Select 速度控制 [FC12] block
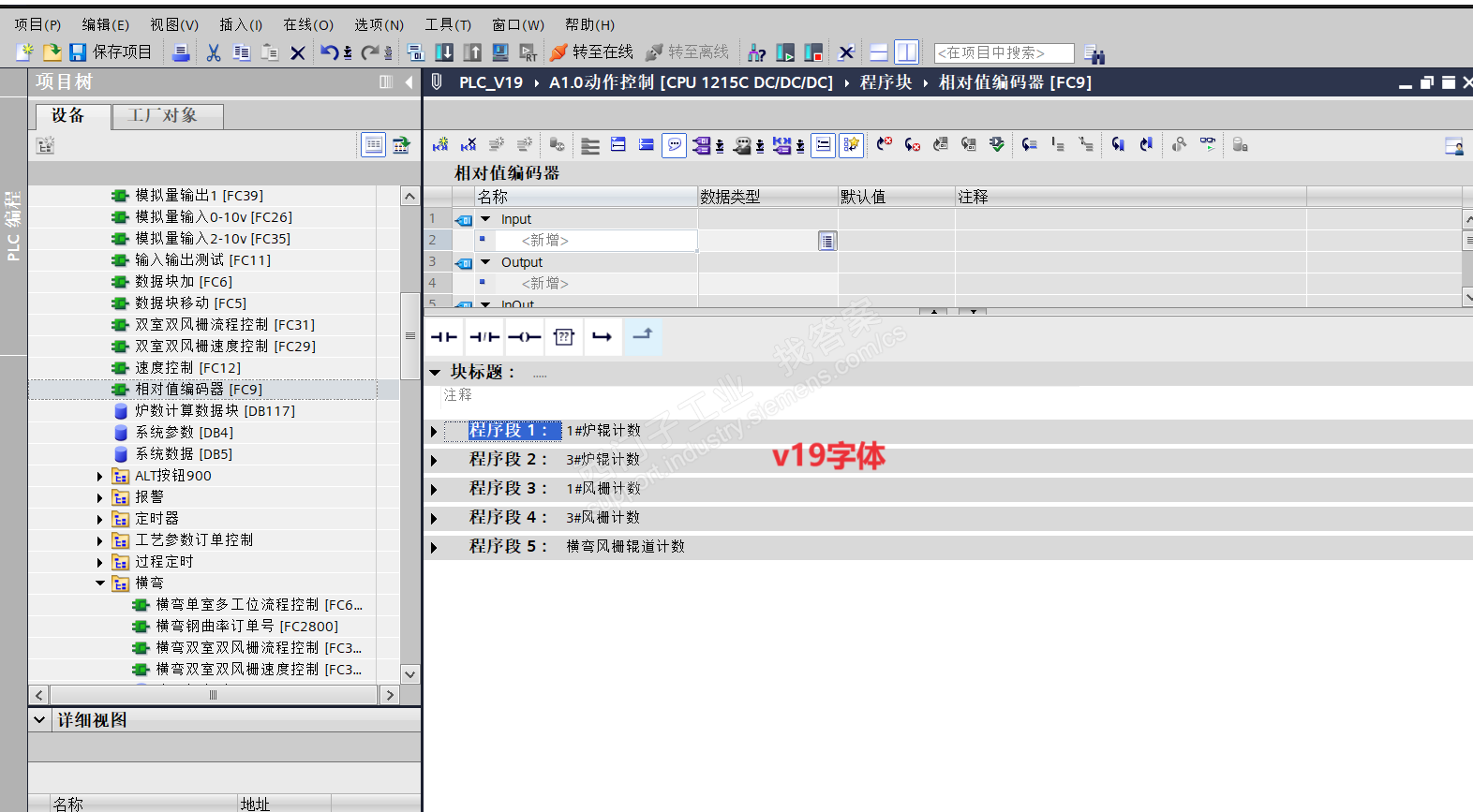Screen dimensions: 1473x812 pyautogui.click(x=187, y=368)
